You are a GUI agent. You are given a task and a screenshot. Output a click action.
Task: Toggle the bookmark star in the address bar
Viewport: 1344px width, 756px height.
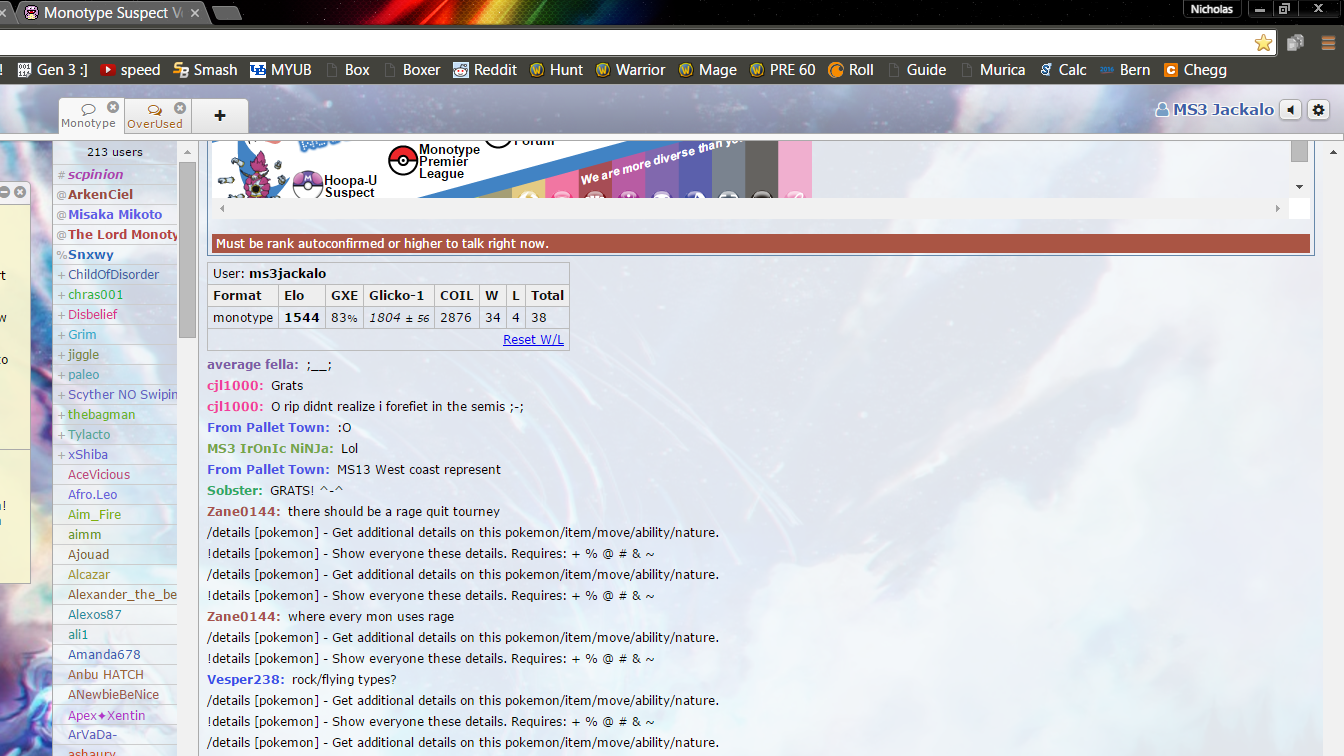click(x=1263, y=42)
